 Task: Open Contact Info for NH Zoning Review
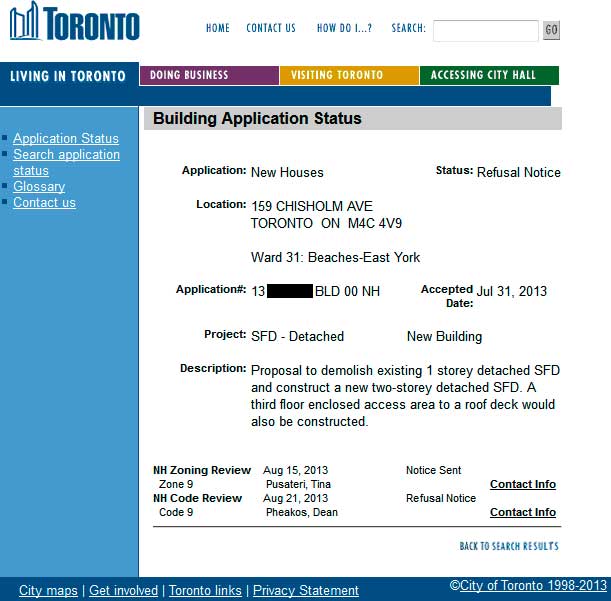(x=523, y=484)
